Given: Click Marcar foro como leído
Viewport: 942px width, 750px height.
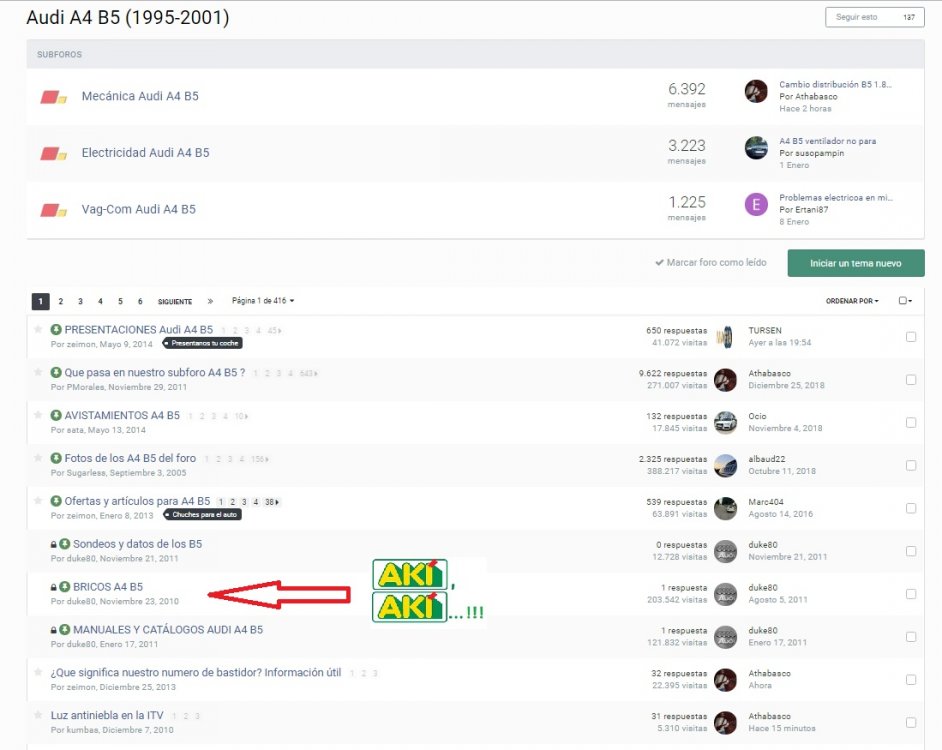Looking at the screenshot, I should pos(711,263).
